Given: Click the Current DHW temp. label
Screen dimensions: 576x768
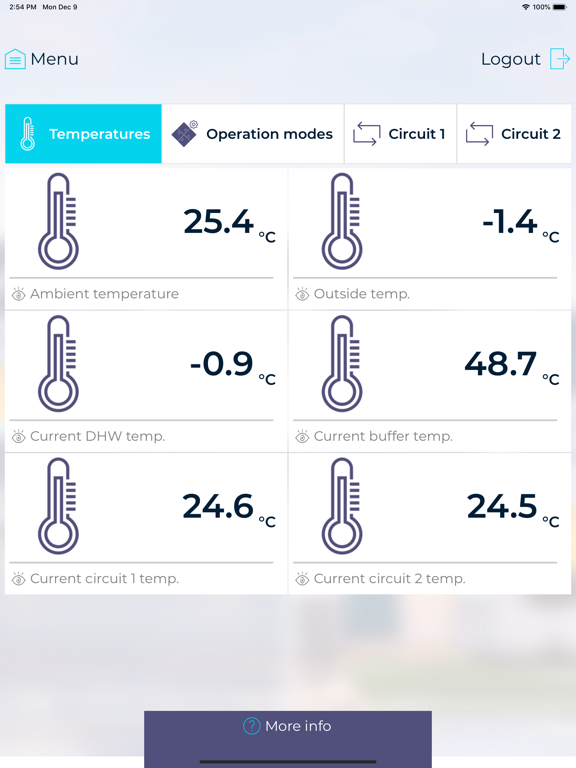Looking at the screenshot, I should point(98,436).
